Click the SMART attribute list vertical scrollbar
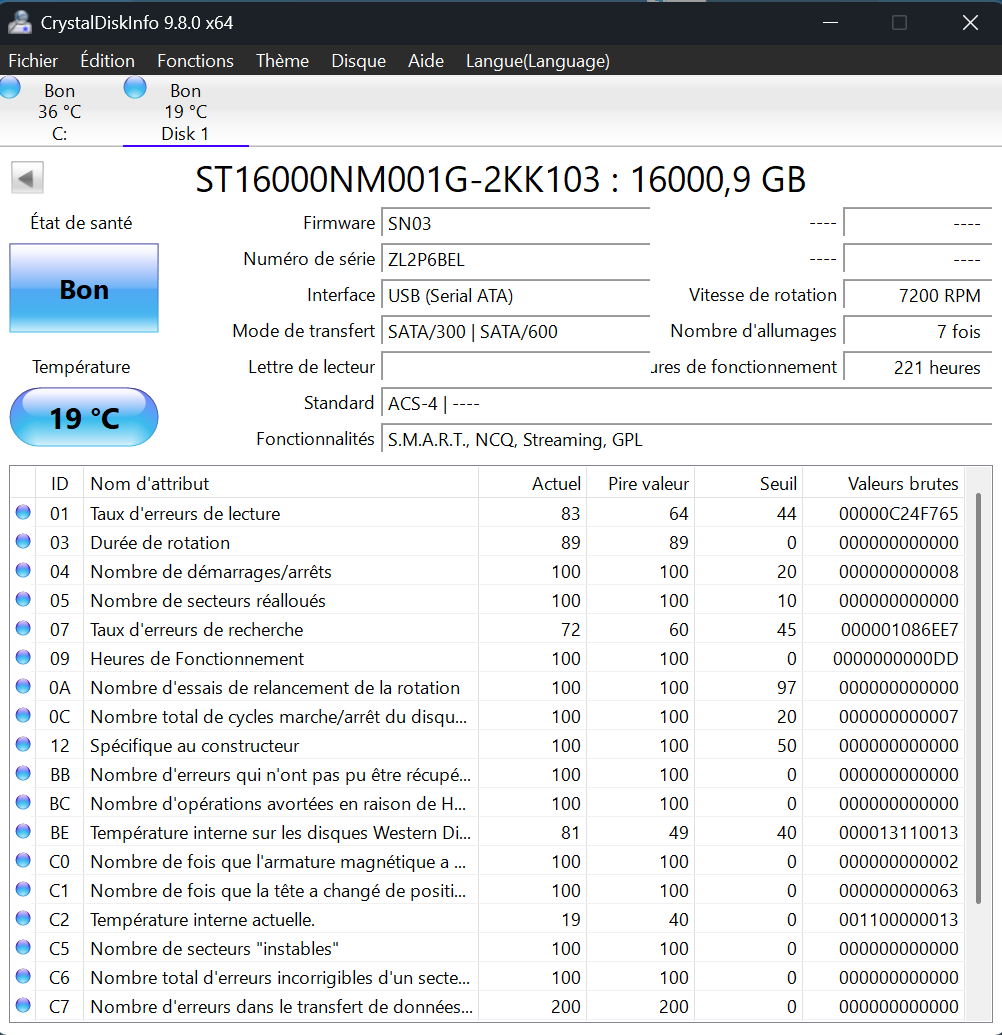1002x1035 pixels. (x=978, y=698)
